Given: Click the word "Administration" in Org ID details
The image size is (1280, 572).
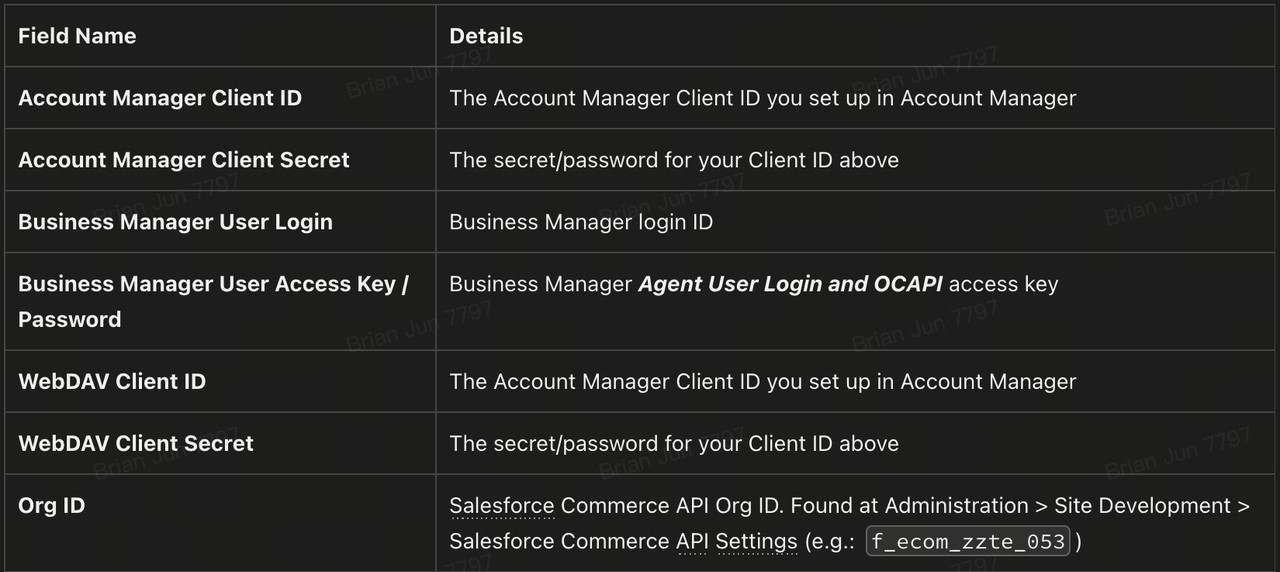Looking at the screenshot, I should click(x=956, y=506).
